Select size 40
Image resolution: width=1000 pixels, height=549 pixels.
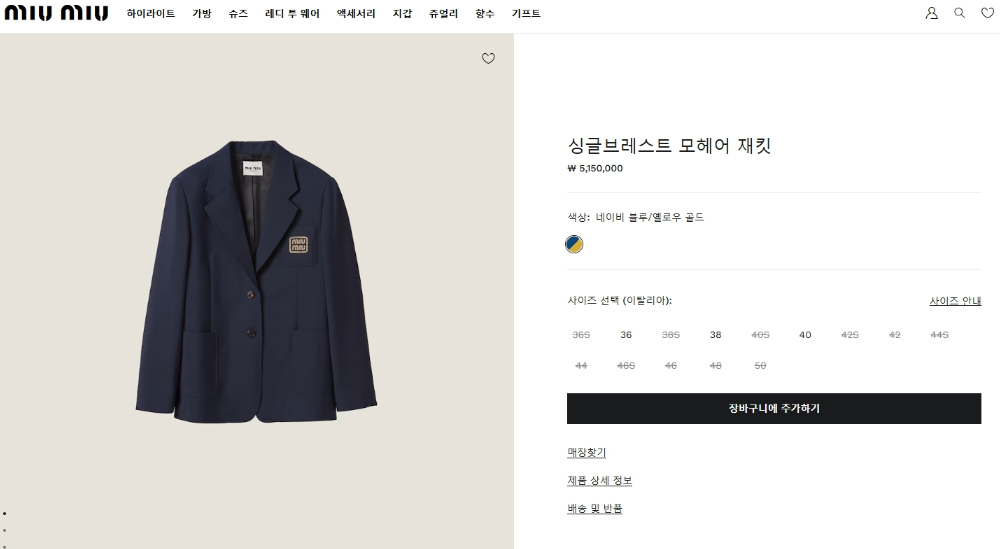805,335
